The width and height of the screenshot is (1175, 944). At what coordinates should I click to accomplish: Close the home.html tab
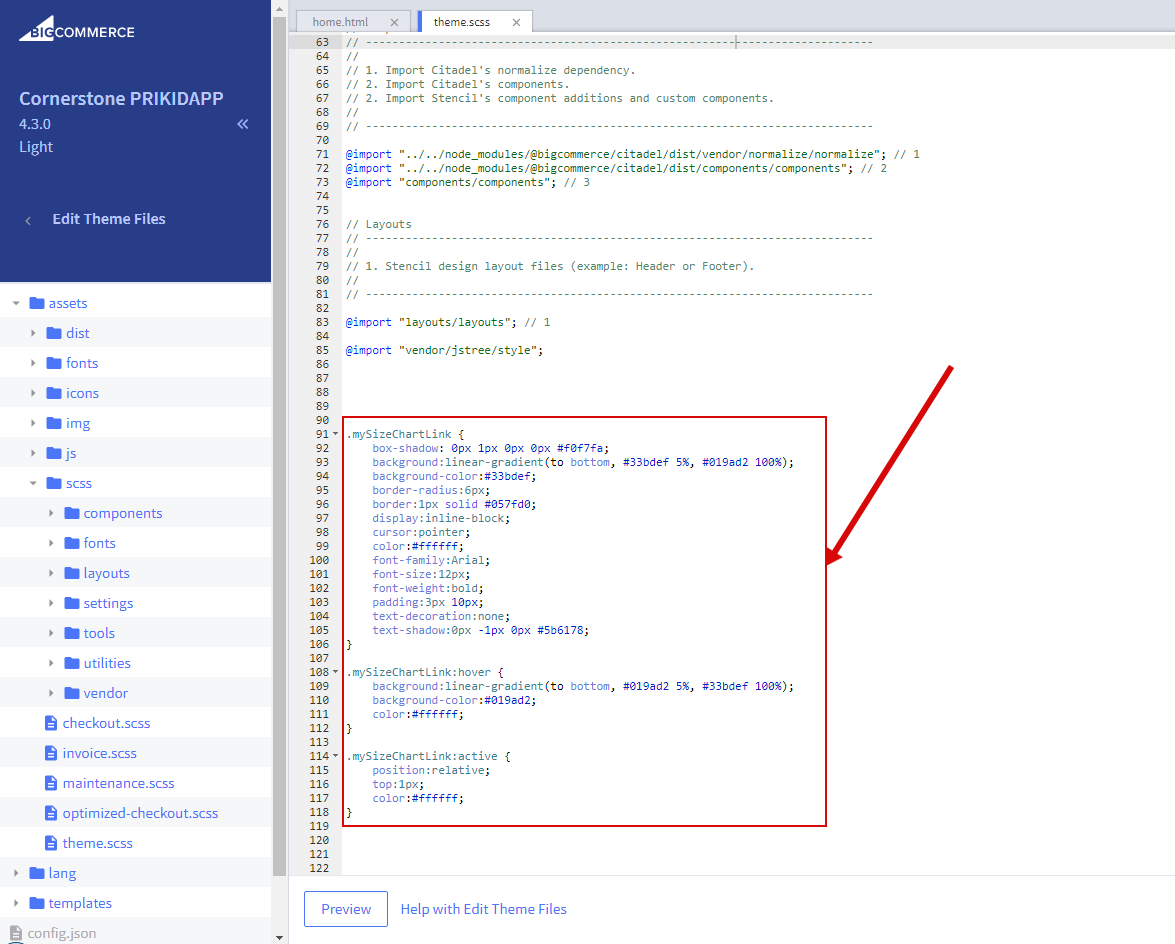pyautogui.click(x=394, y=22)
